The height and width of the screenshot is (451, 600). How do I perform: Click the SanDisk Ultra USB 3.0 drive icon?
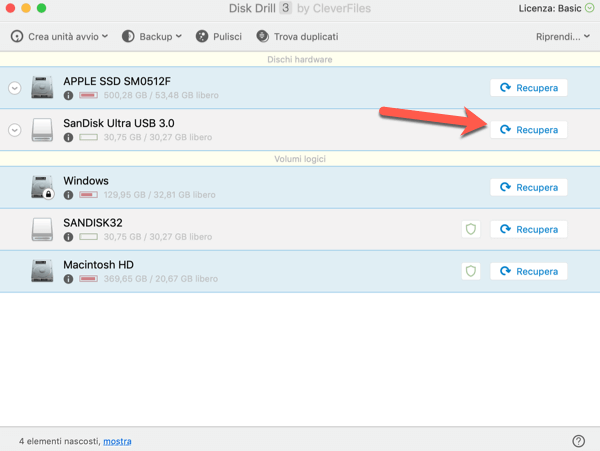click(42, 130)
